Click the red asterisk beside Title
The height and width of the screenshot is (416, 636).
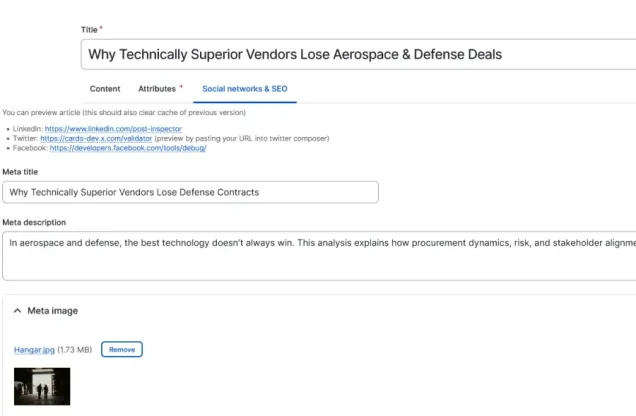[x=101, y=29]
